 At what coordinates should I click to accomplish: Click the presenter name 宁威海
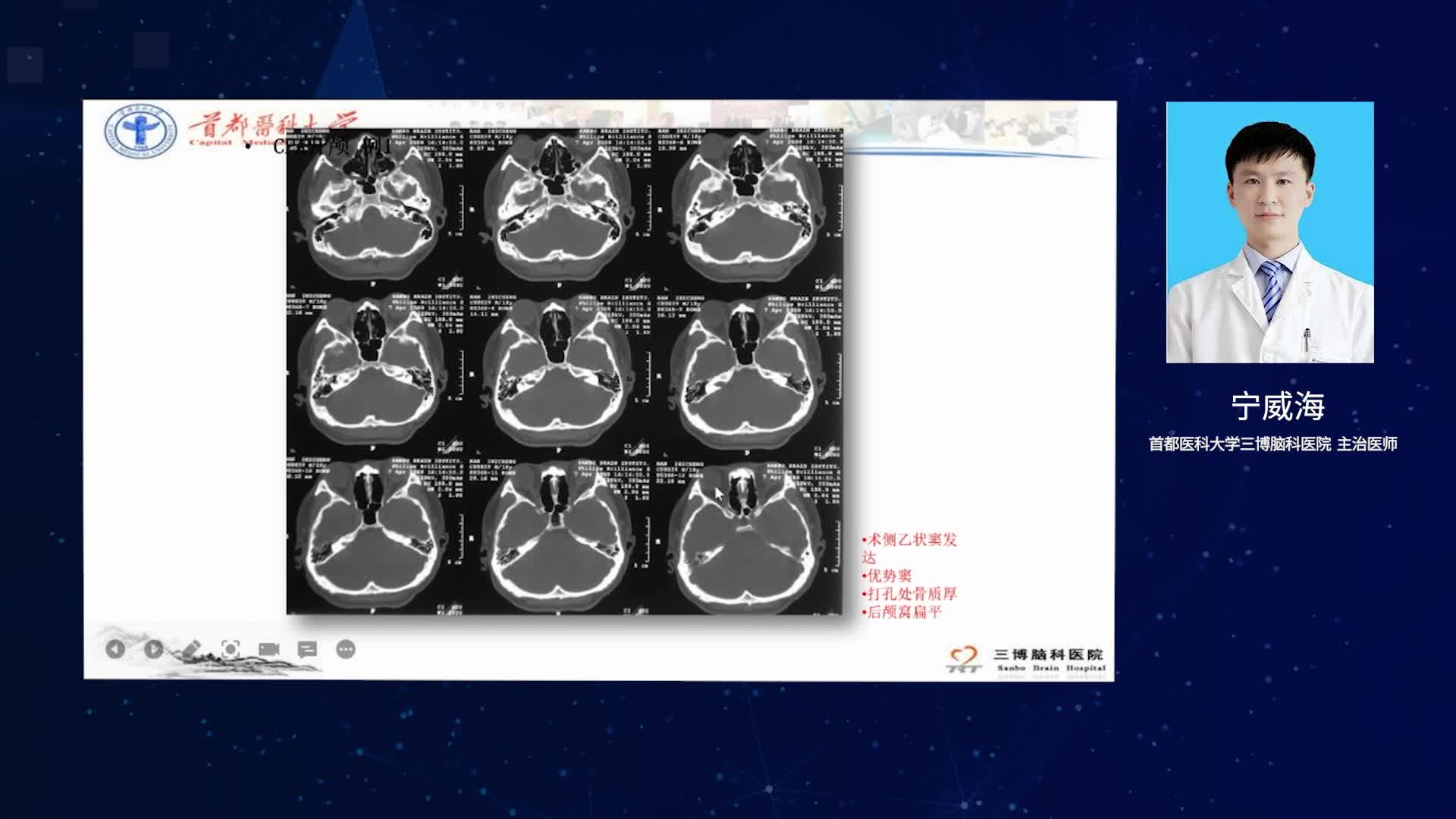click(x=1278, y=407)
